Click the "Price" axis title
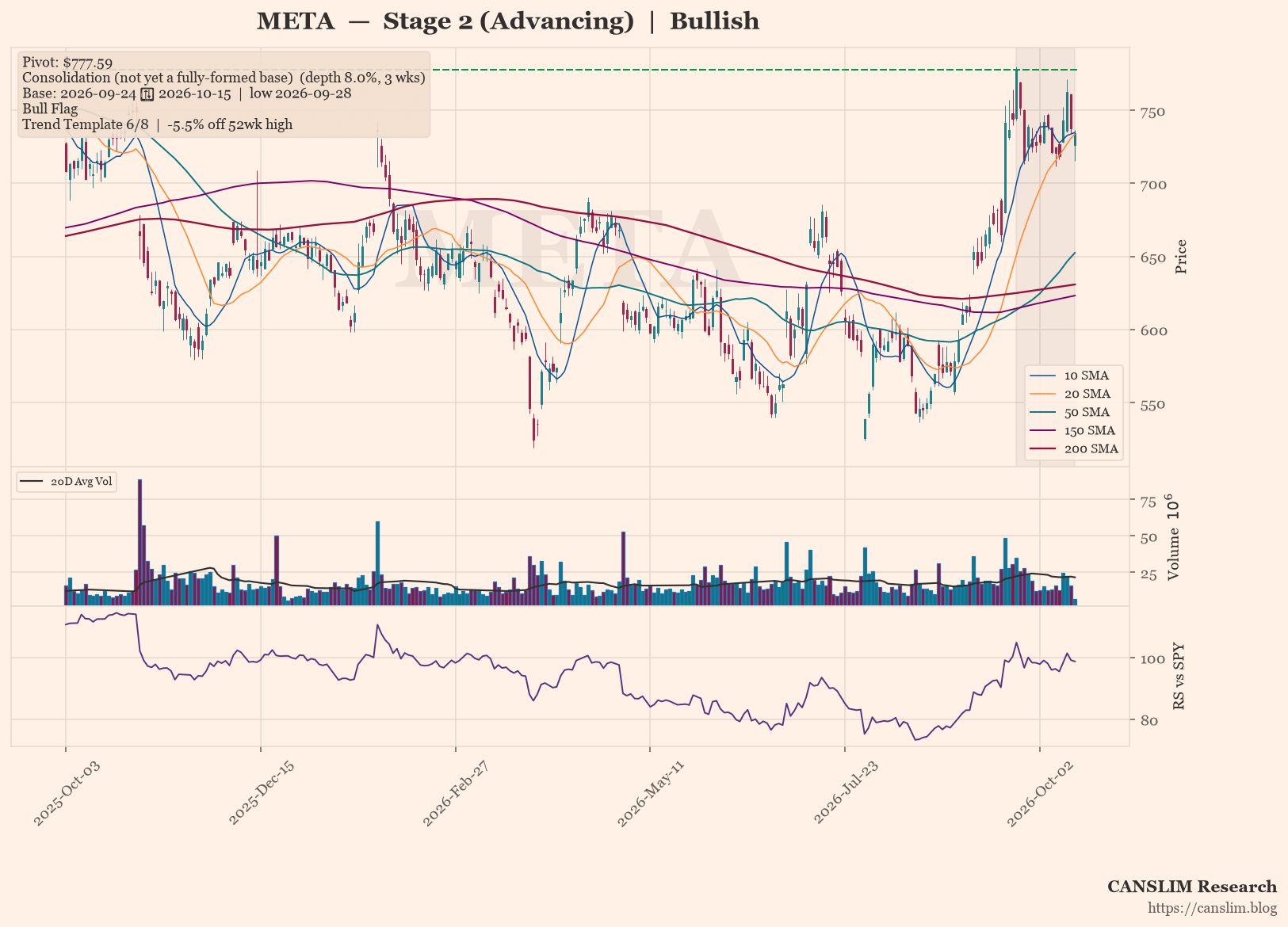 click(x=1181, y=257)
